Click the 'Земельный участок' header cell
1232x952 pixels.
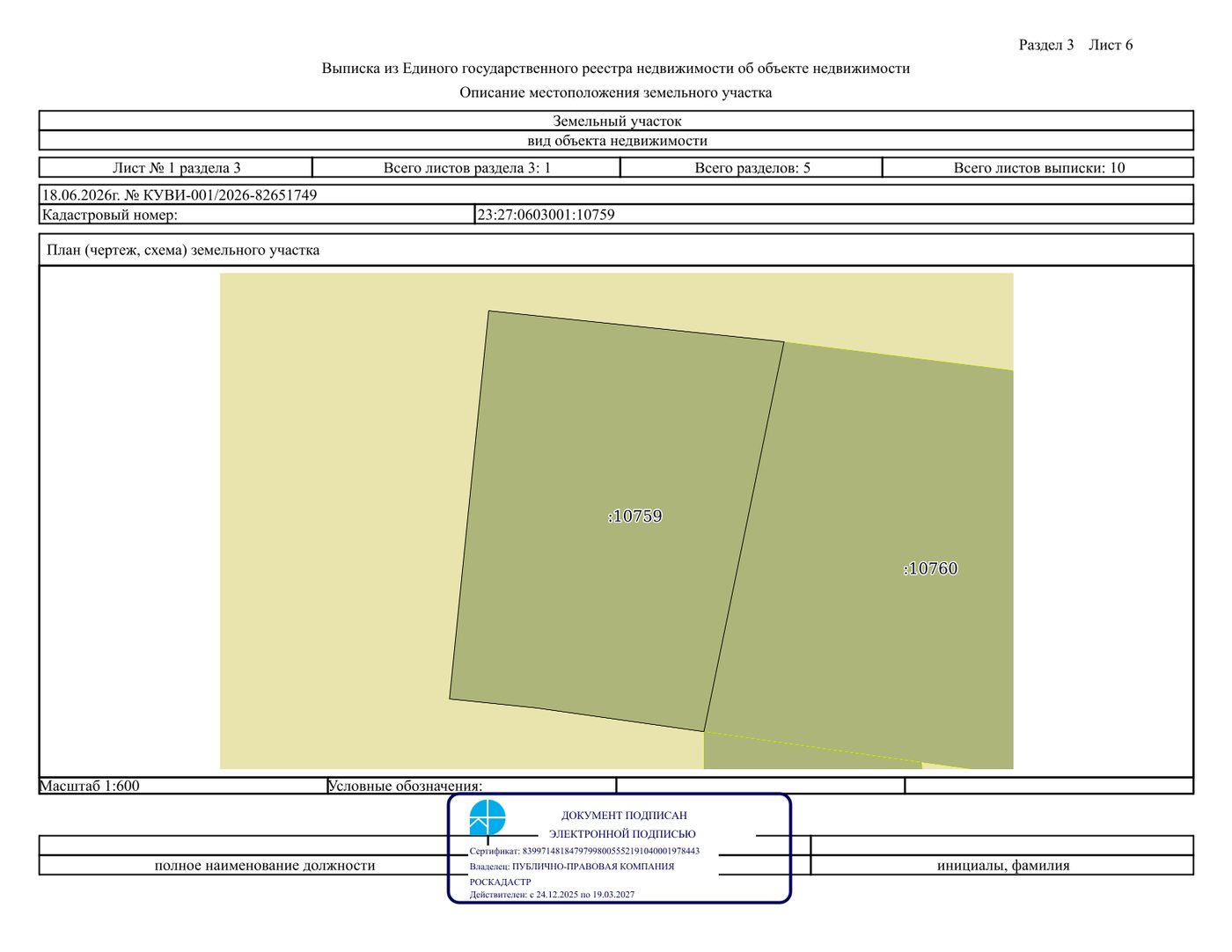(x=616, y=121)
